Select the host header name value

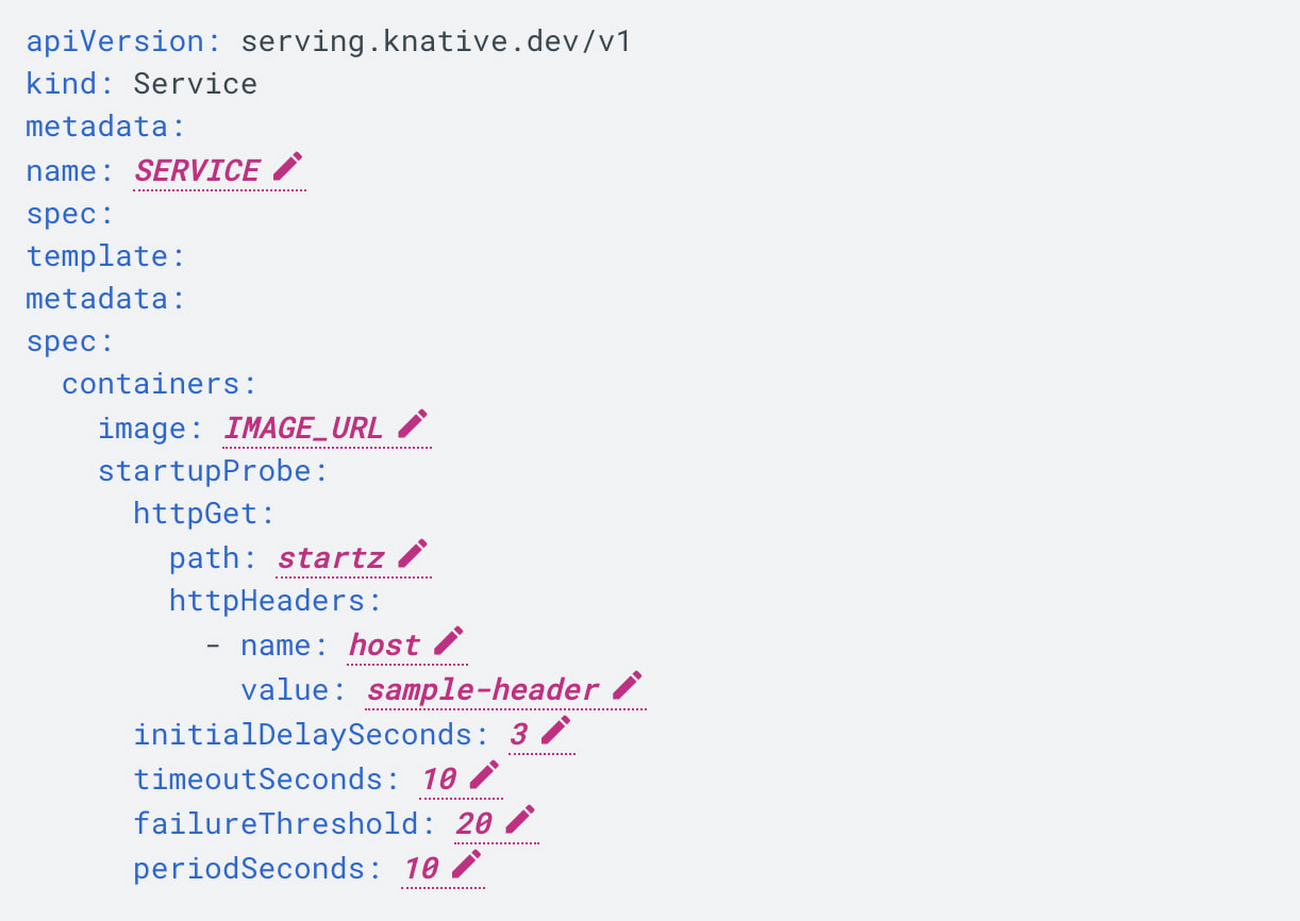384,645
